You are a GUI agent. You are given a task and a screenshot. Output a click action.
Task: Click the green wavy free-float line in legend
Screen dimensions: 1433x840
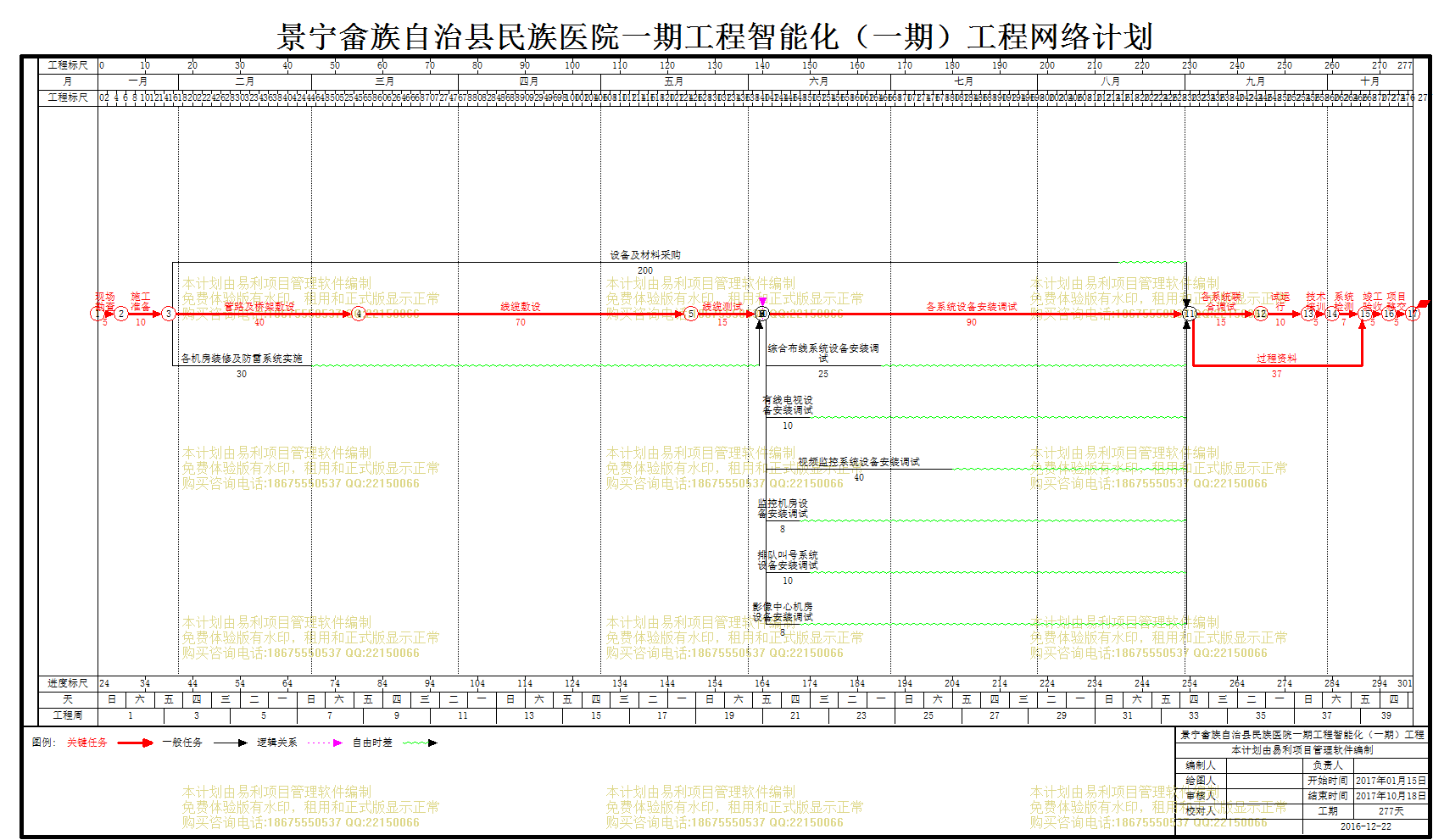tap(420, 743)
